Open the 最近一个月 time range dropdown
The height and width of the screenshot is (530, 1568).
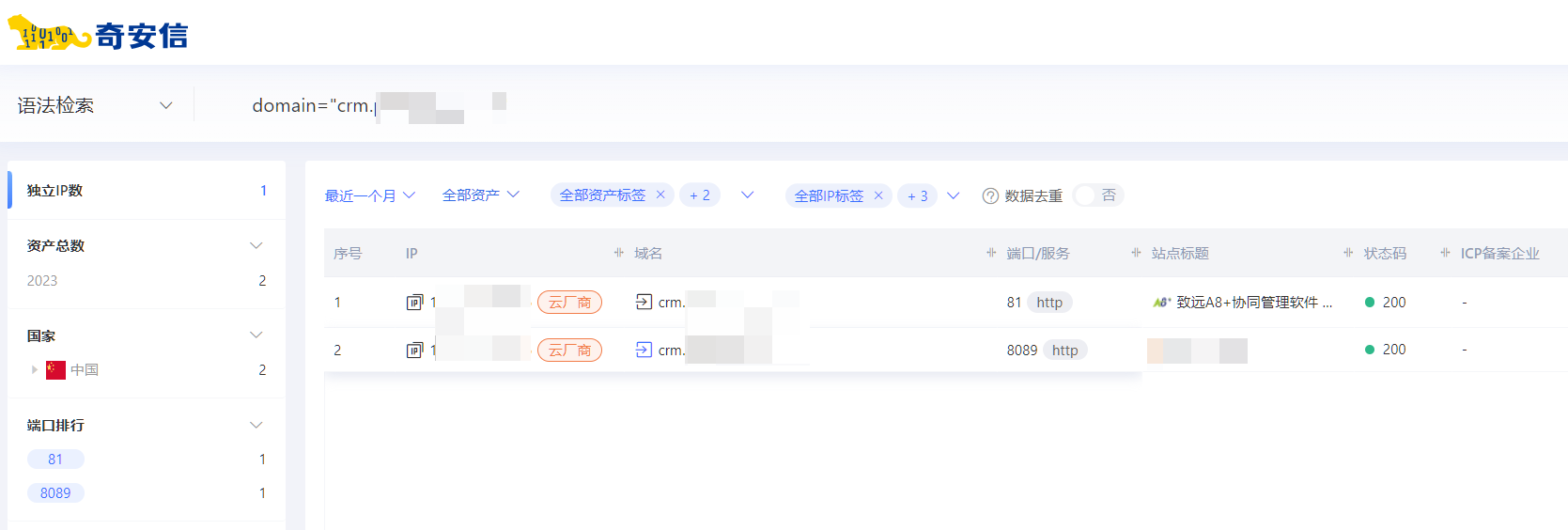[x=369, y=195]
